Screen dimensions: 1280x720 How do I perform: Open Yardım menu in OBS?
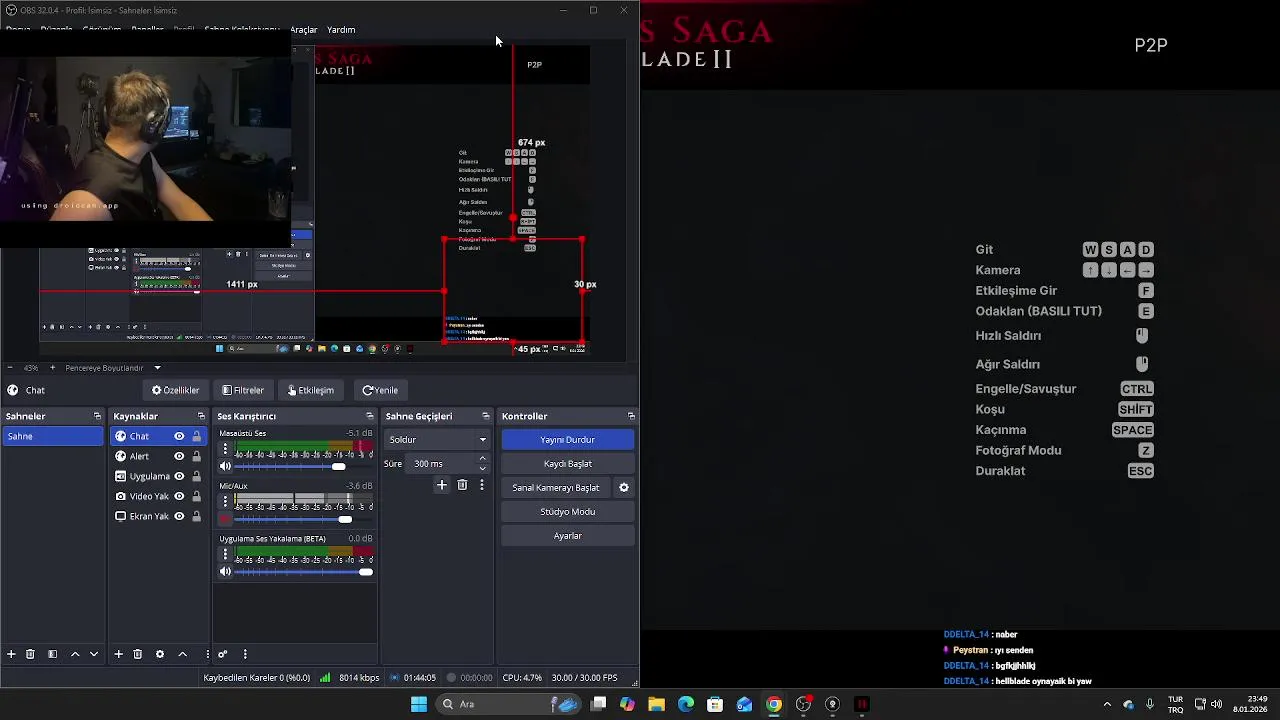pyautogui.click(x=341, y=30)
